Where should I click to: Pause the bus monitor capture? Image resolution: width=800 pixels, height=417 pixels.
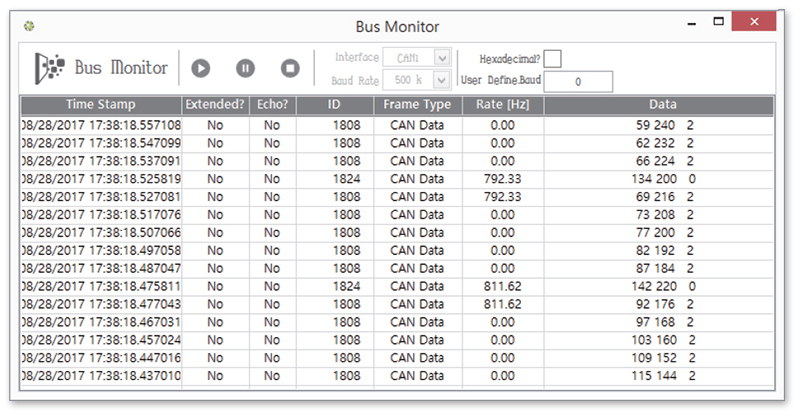click(245, 68)
